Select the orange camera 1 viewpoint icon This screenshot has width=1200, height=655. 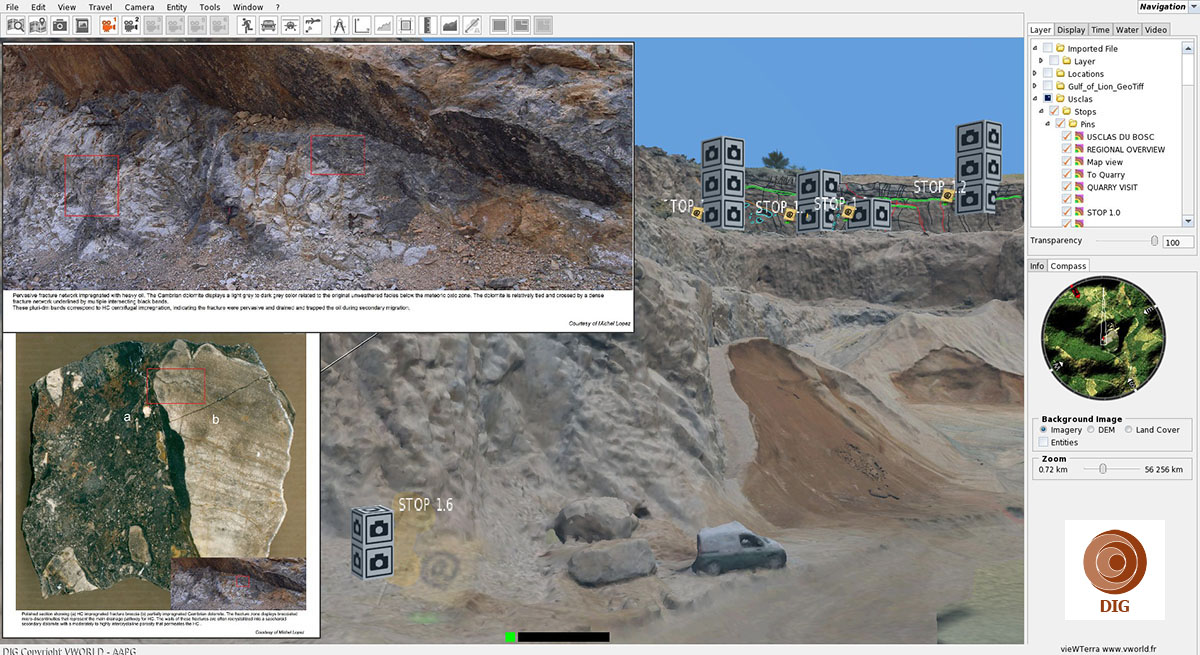(109, 25)
